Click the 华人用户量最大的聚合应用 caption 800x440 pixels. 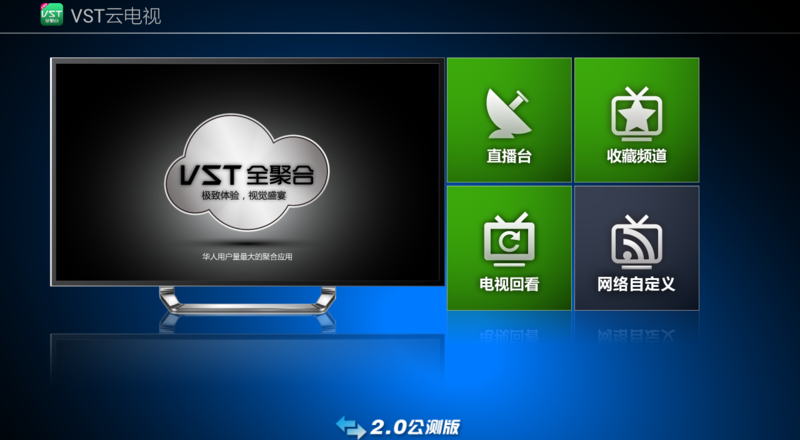point(247,257)
